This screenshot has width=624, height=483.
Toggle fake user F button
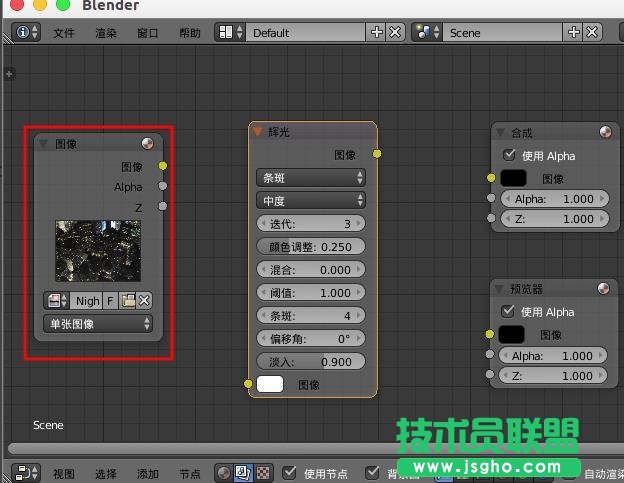coord(110,301)
